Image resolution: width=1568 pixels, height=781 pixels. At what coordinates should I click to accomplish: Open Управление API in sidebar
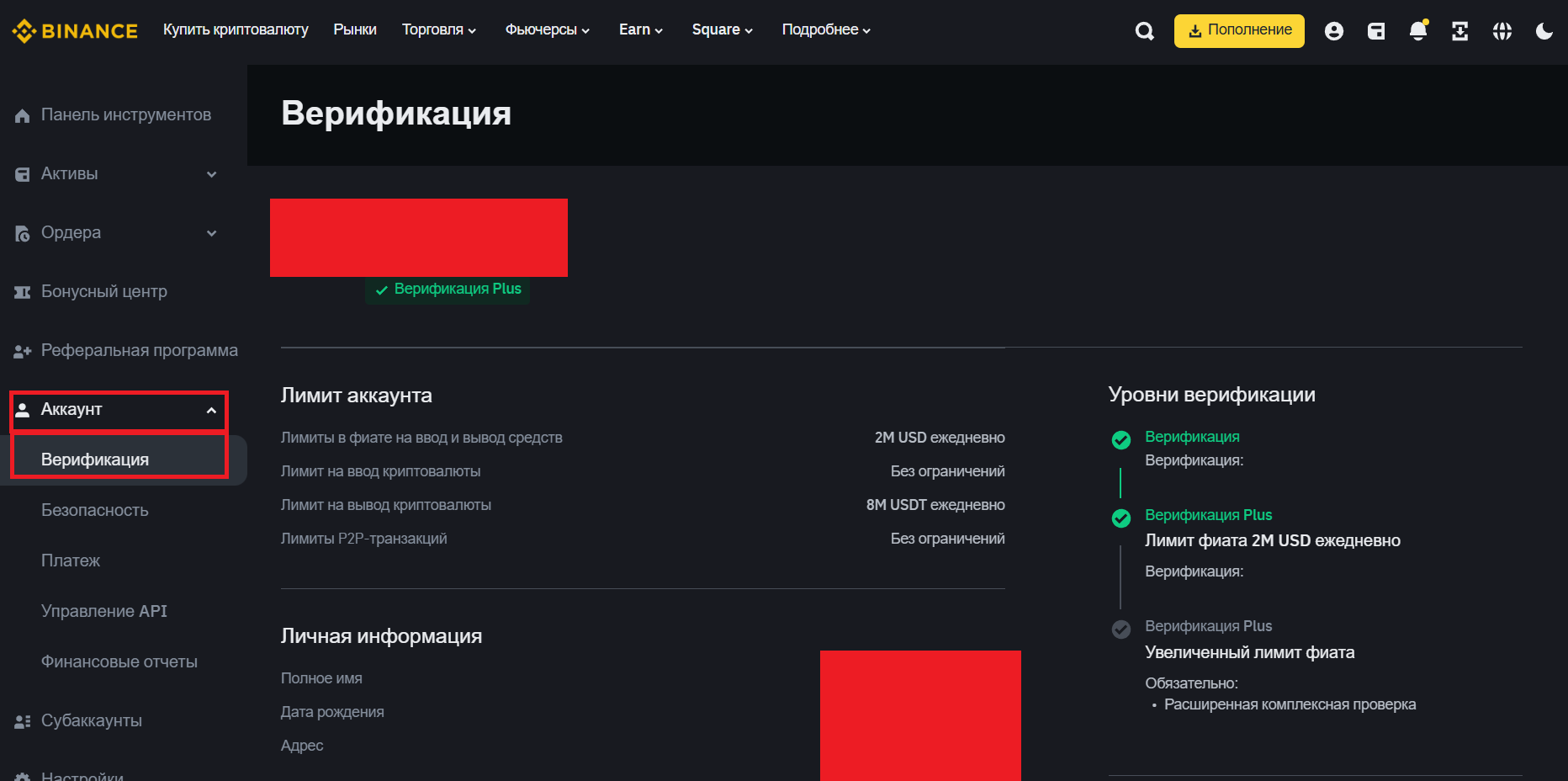[104, 611]
